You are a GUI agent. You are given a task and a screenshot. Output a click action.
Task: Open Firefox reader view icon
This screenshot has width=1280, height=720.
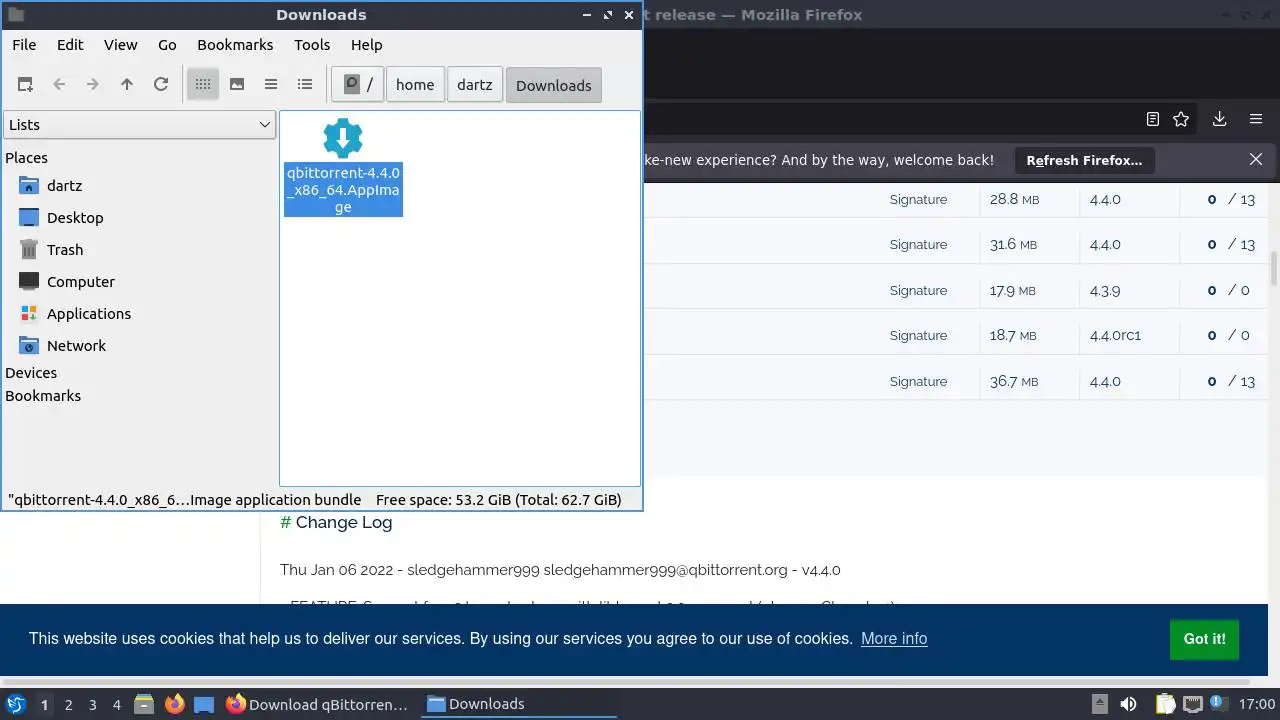point(1153,119)
